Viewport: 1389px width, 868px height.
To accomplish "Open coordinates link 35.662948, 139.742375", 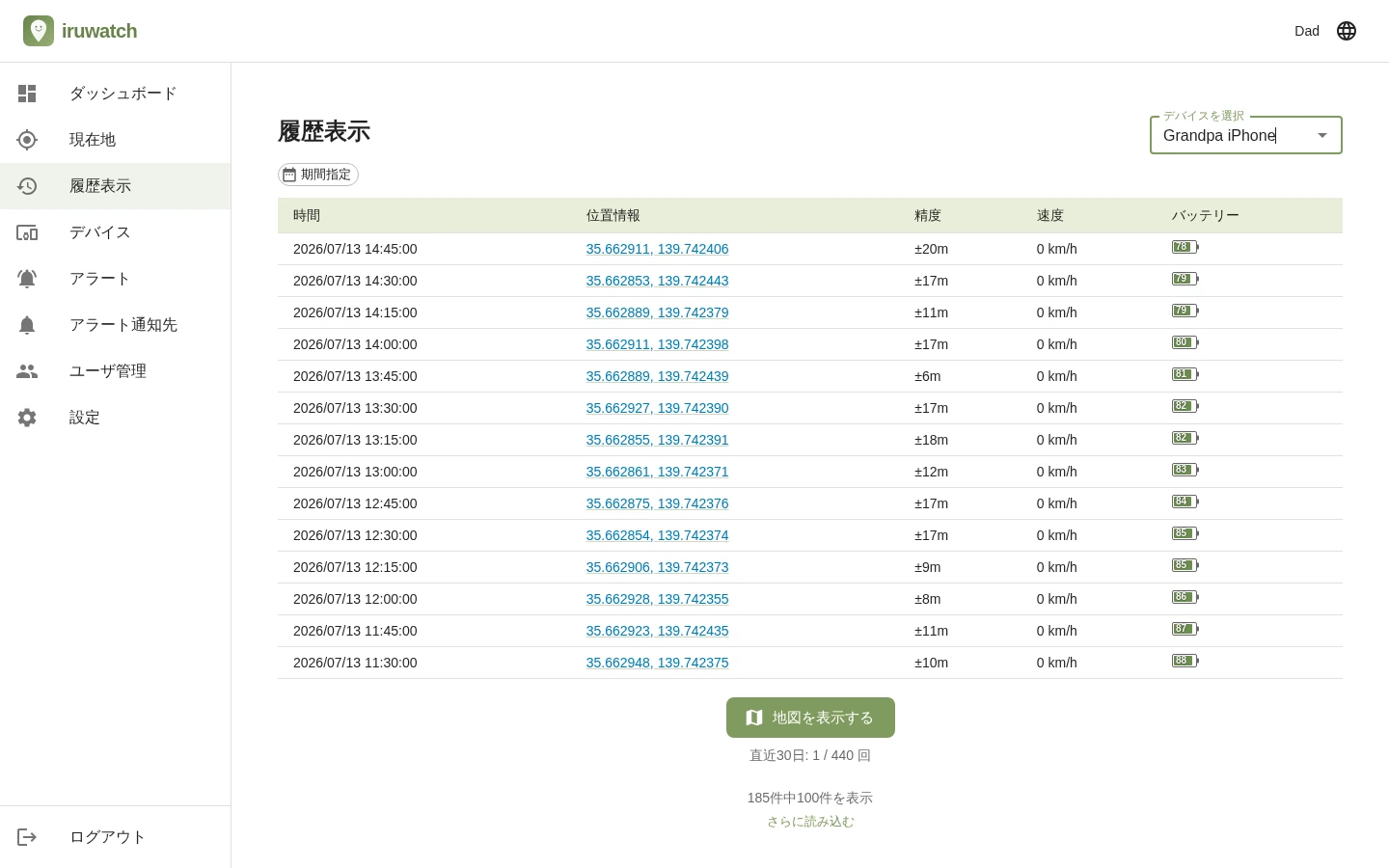I will point(658,663).
